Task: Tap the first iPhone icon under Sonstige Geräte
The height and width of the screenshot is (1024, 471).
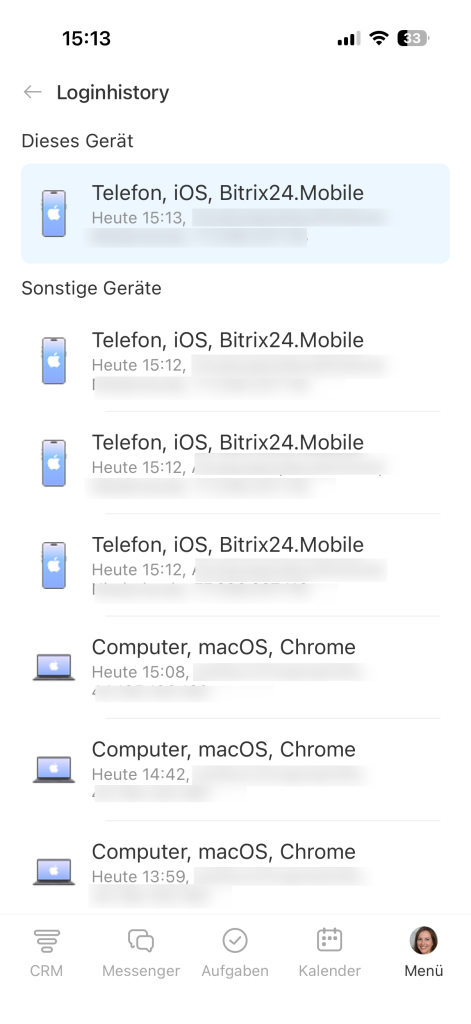Action: [54, 360]
